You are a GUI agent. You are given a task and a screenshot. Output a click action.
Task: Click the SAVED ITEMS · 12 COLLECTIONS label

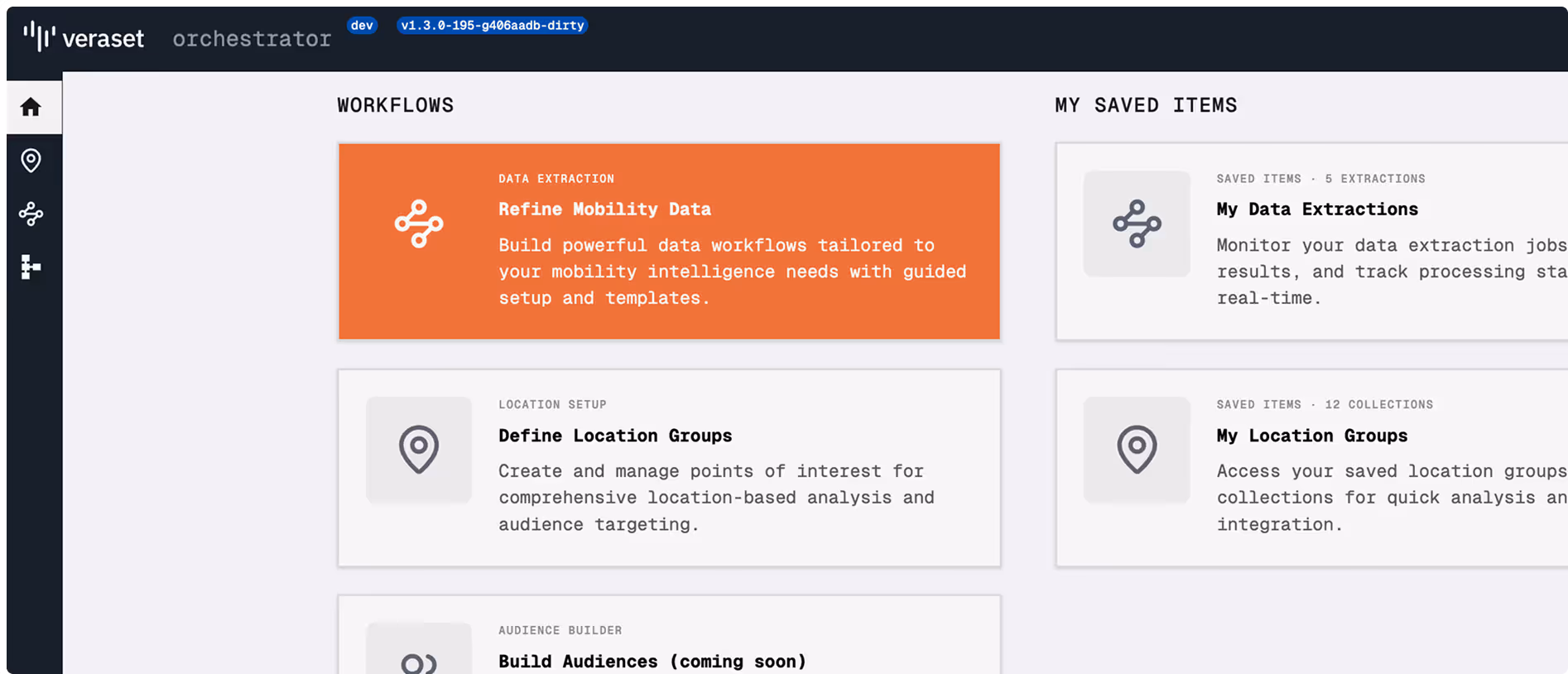1325,405
